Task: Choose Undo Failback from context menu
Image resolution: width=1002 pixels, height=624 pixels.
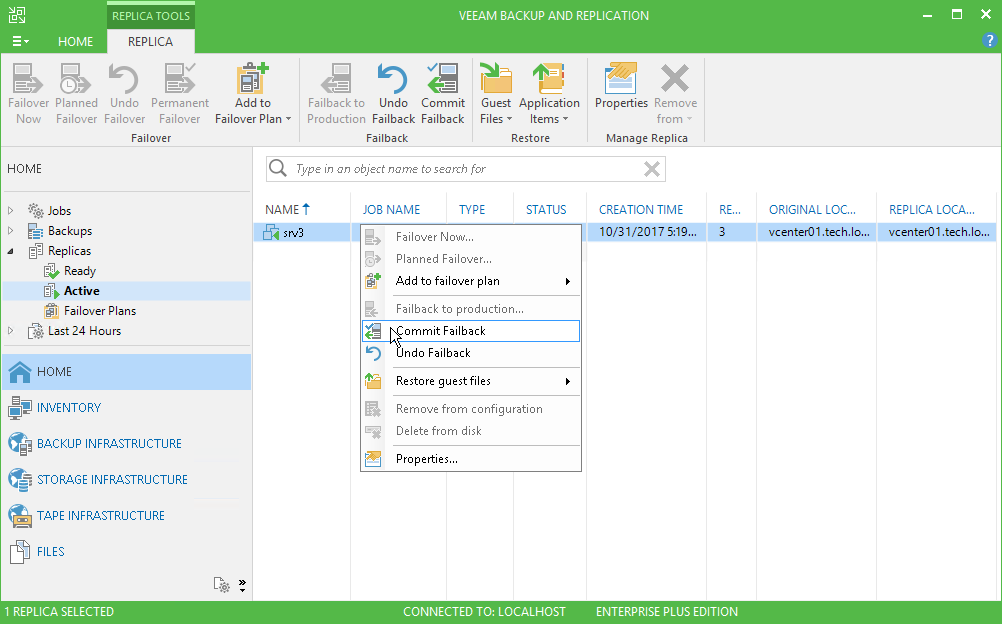Action: [433, 353]
